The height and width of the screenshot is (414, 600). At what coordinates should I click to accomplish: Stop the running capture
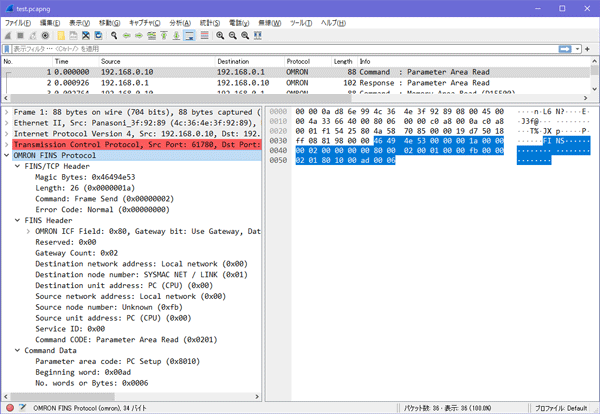(20, 36)
